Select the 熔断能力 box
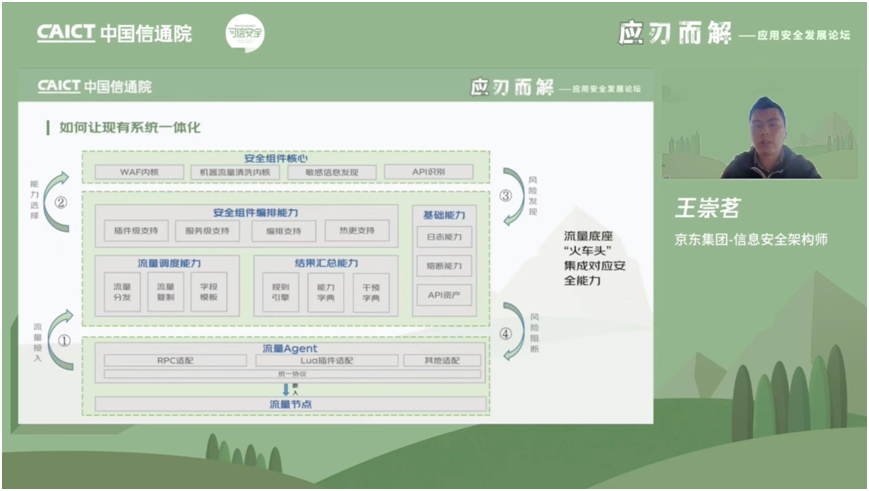Image resolution: width=869 pixels, height=491 pixels. tap(444, 266)
